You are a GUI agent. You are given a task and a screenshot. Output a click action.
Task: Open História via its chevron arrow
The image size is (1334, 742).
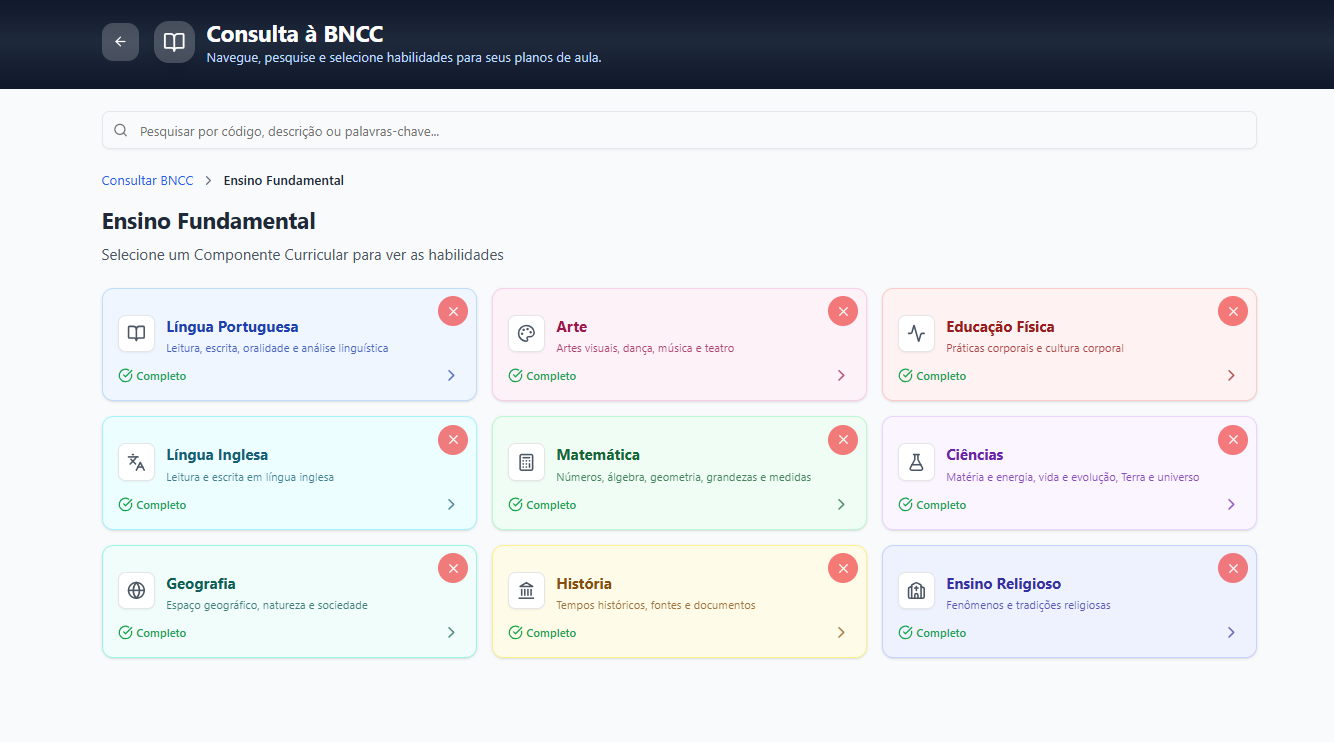click(x=841, y=633)
